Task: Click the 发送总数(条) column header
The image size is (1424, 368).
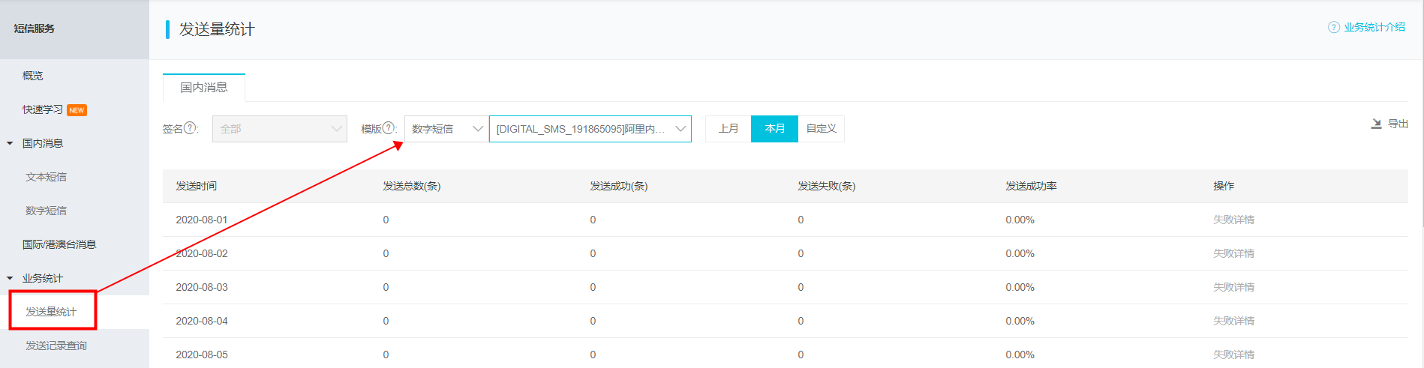Action: (x=411, y=186)
